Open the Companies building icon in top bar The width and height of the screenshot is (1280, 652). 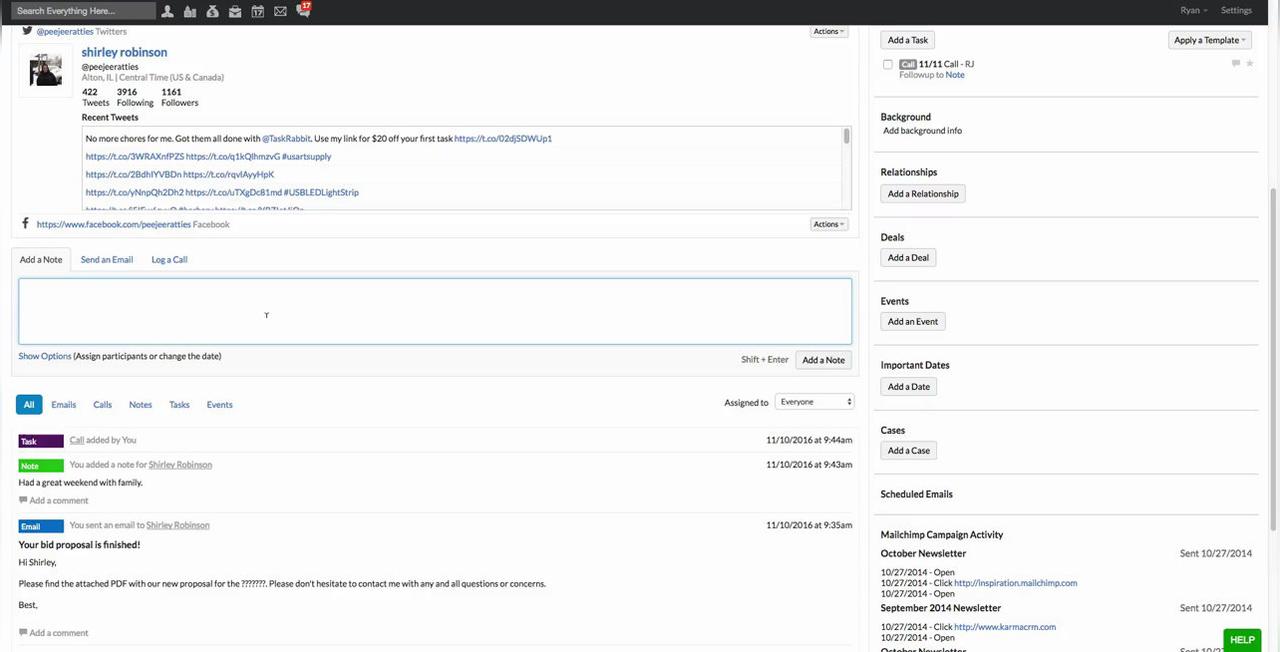(x=190, y=11)
